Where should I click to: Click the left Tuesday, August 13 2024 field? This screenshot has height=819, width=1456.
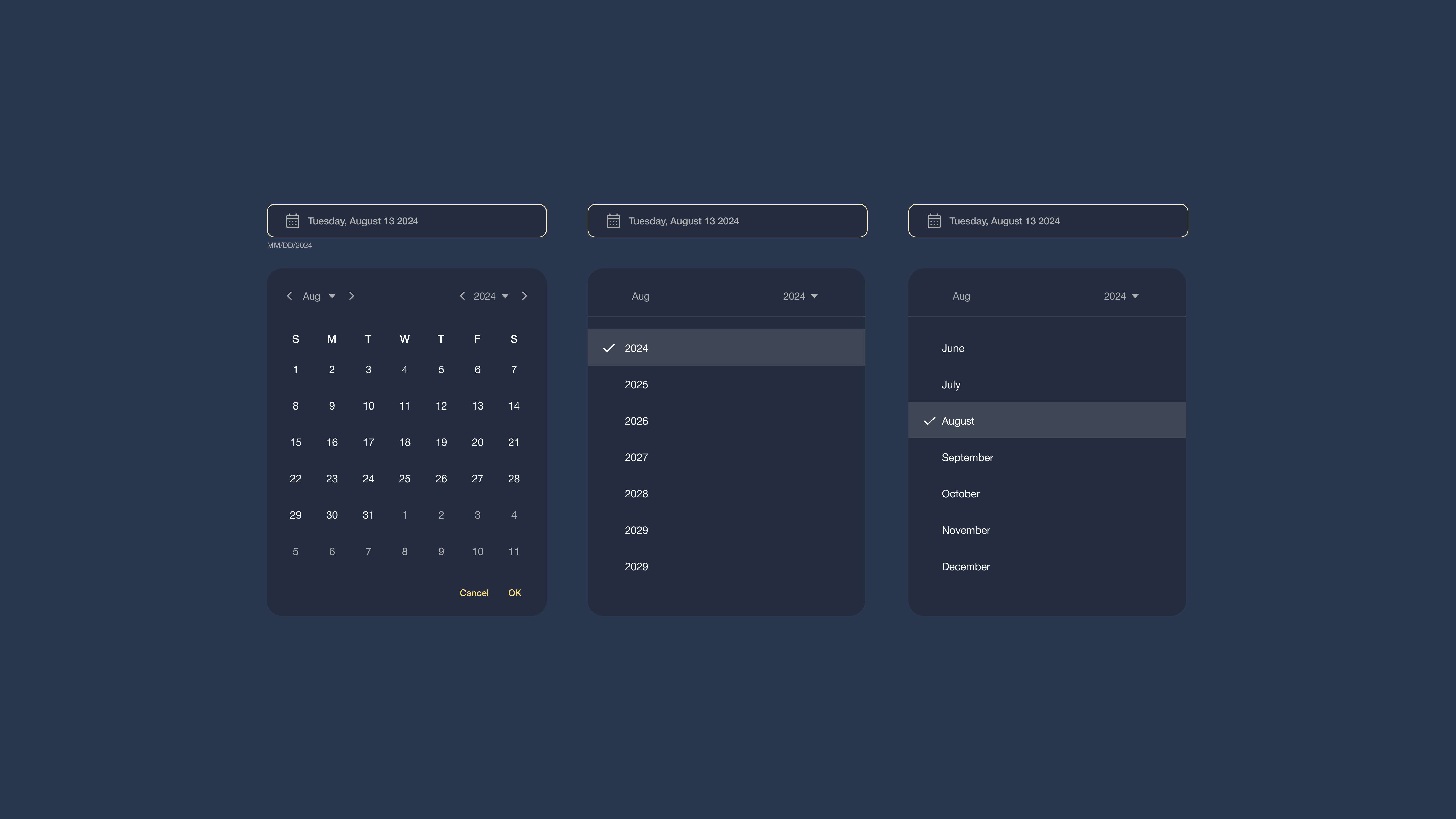(x=407, y=221)
